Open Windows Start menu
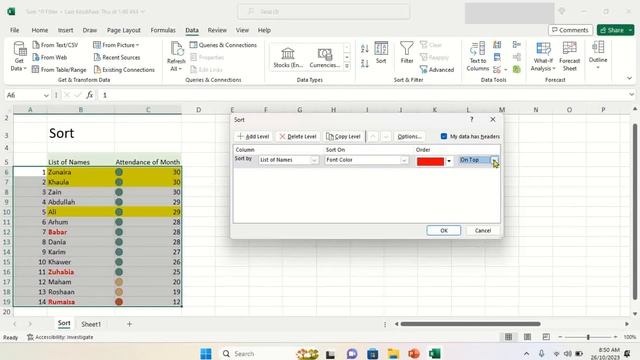Image resolution: width=640 pixels, height=360 pixels. [x=206, y=353]
